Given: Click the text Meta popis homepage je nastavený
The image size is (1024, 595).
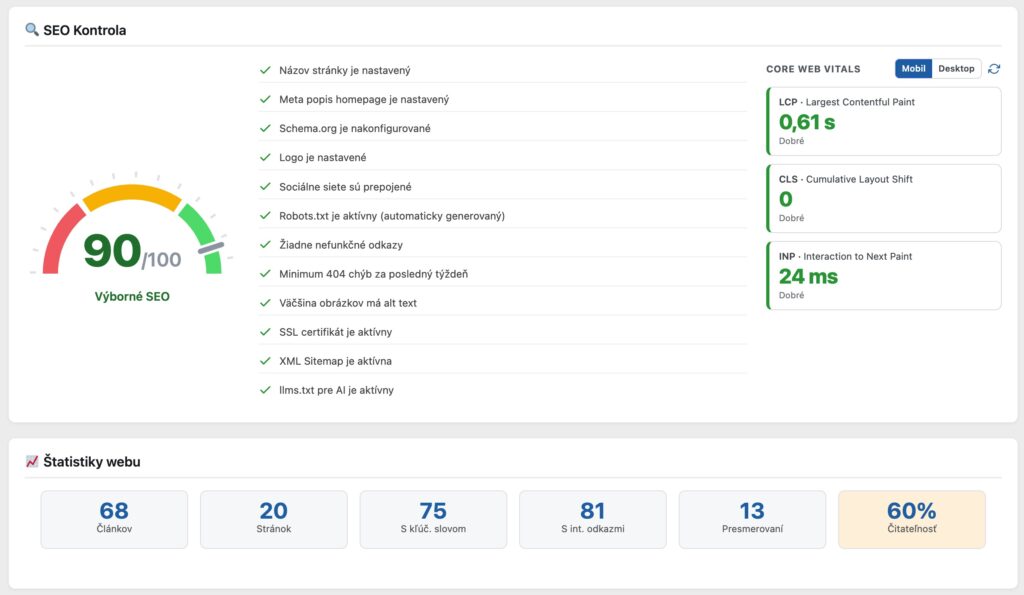Looking at the screenshot, I should point(364,99).
